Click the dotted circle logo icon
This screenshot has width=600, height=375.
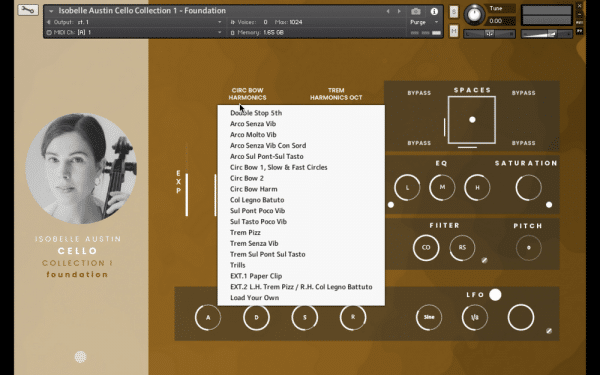click(x=80, y=357)
